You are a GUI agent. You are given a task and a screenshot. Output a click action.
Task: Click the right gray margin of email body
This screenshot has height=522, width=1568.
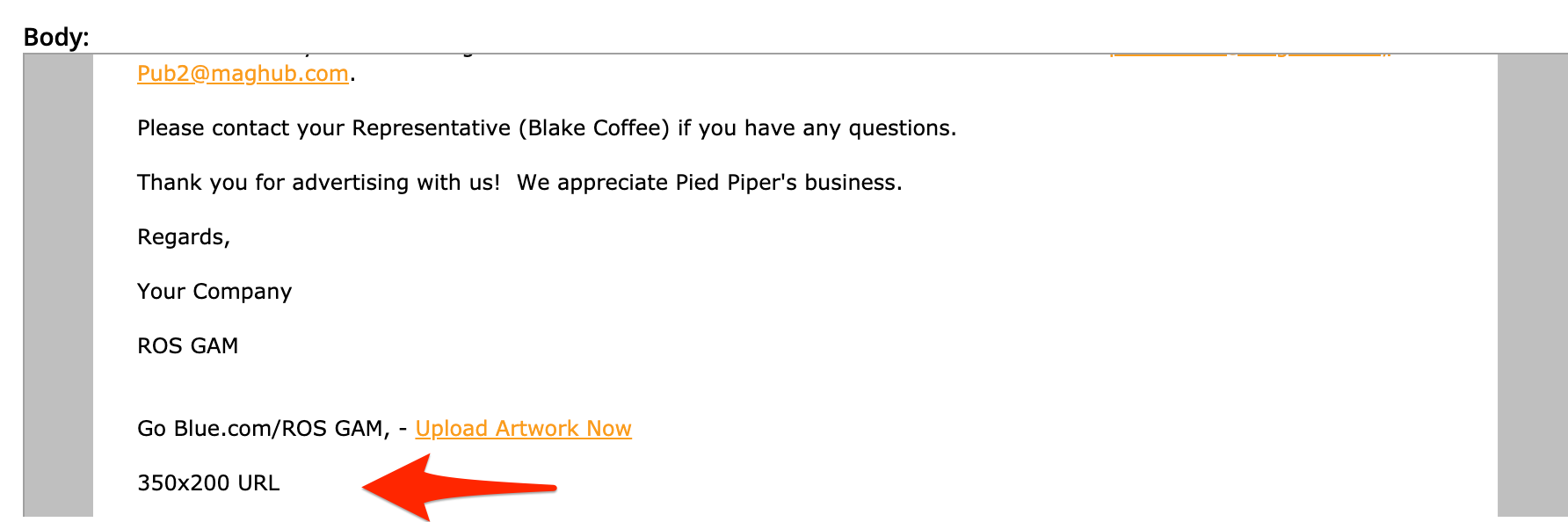click(x=1533, y=286)
